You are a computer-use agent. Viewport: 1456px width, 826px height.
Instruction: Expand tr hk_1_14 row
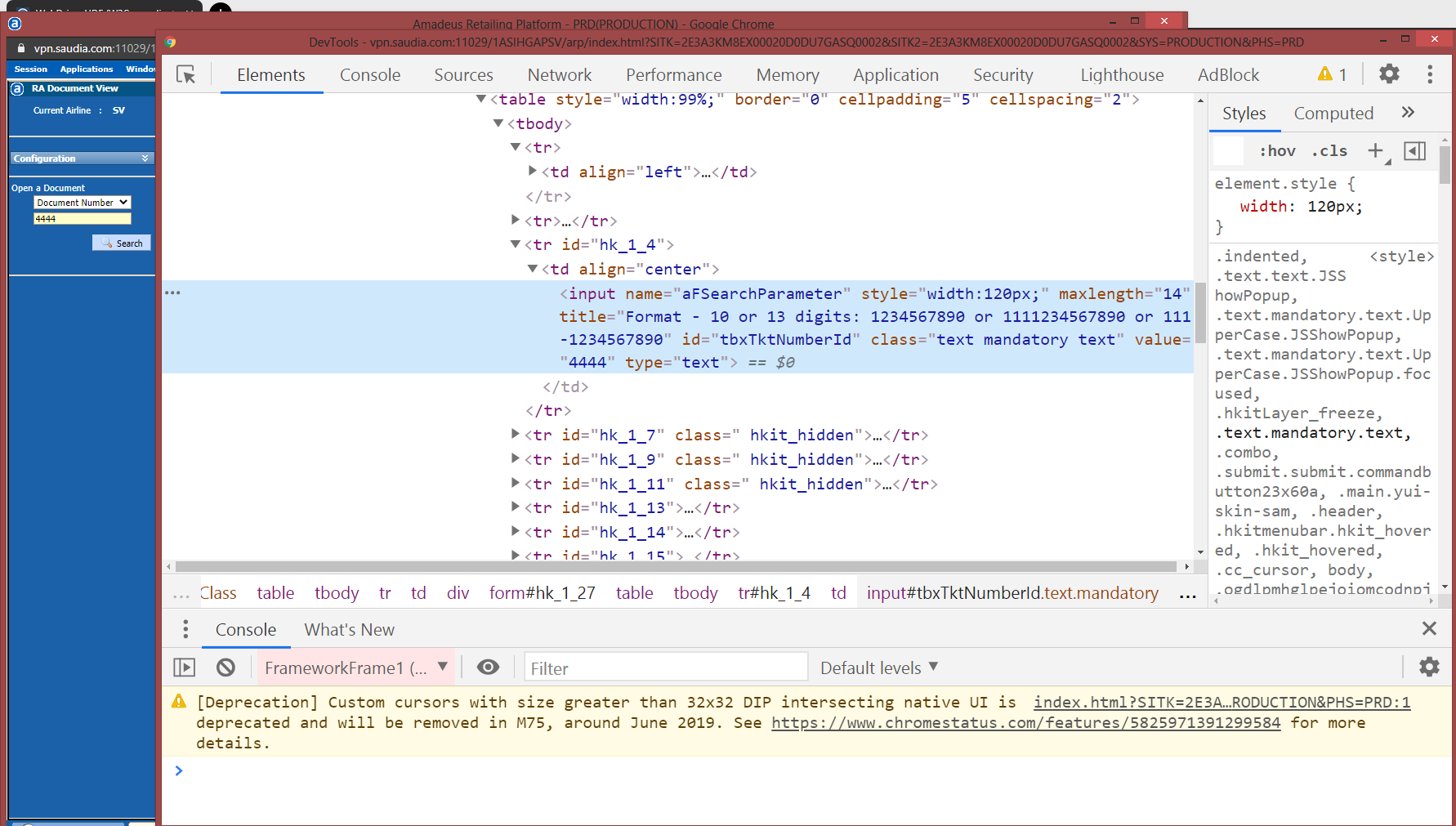point(516,531)
